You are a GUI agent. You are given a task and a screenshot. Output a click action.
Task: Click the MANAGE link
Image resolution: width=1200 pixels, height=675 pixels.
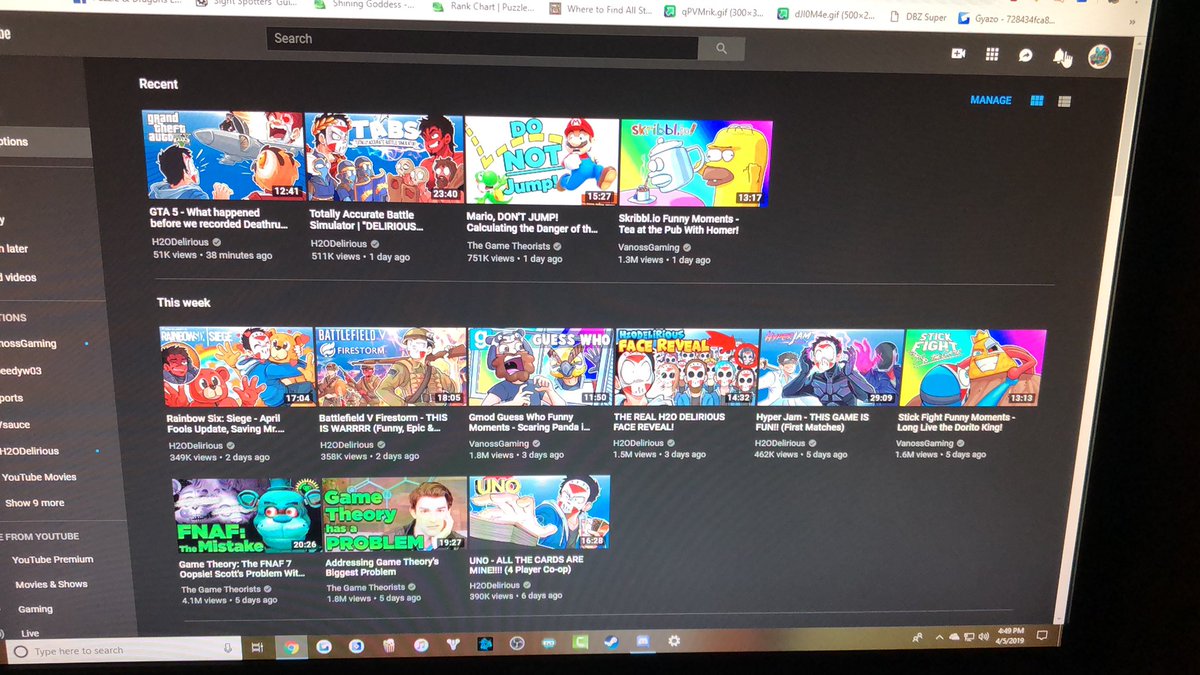click(991, 100)
